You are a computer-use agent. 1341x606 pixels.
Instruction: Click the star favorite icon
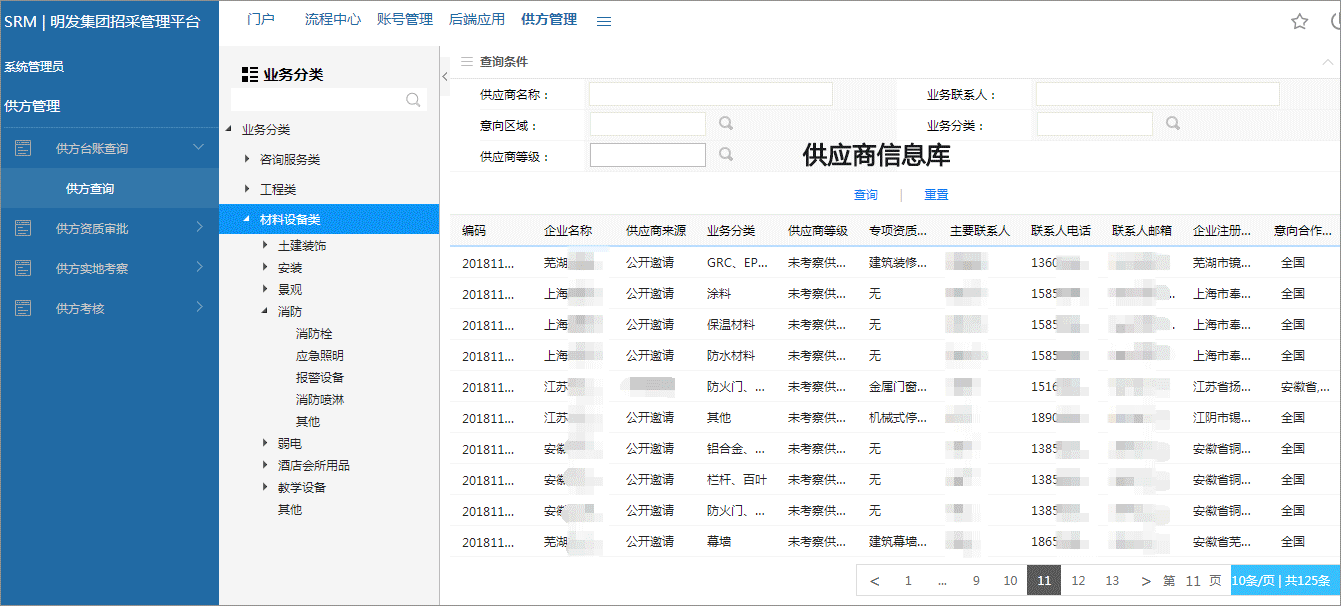(1299, 21)
